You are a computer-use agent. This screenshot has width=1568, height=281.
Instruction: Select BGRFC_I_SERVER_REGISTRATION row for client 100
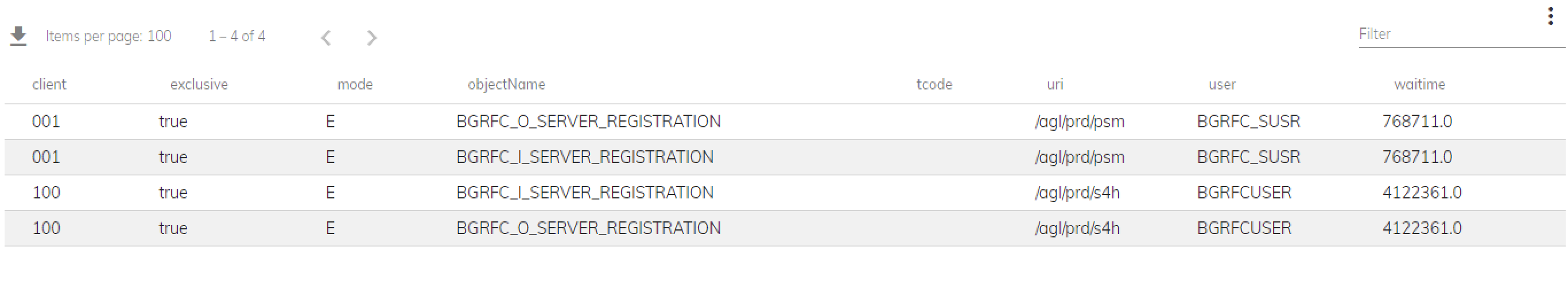tap(784, 193)
